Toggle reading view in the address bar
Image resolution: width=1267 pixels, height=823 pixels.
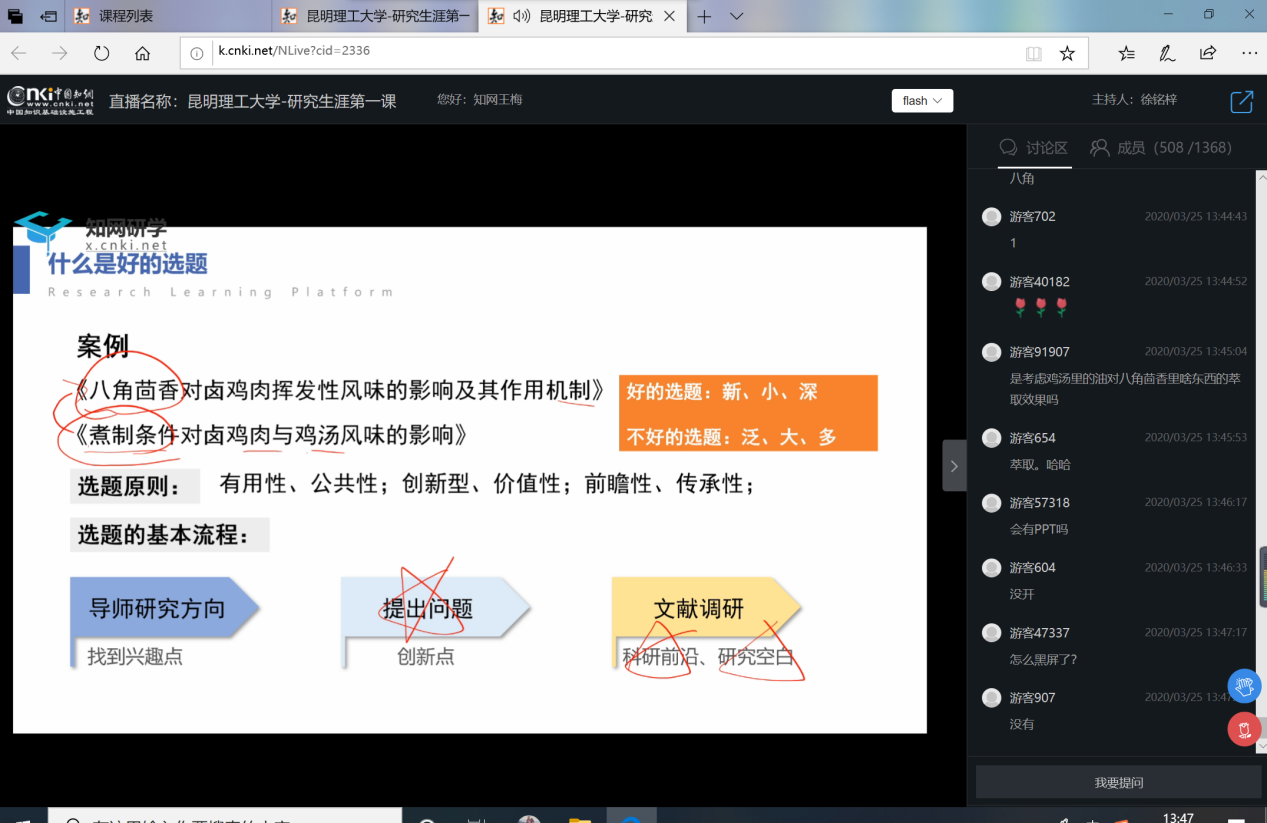(x=1033, y=54)
